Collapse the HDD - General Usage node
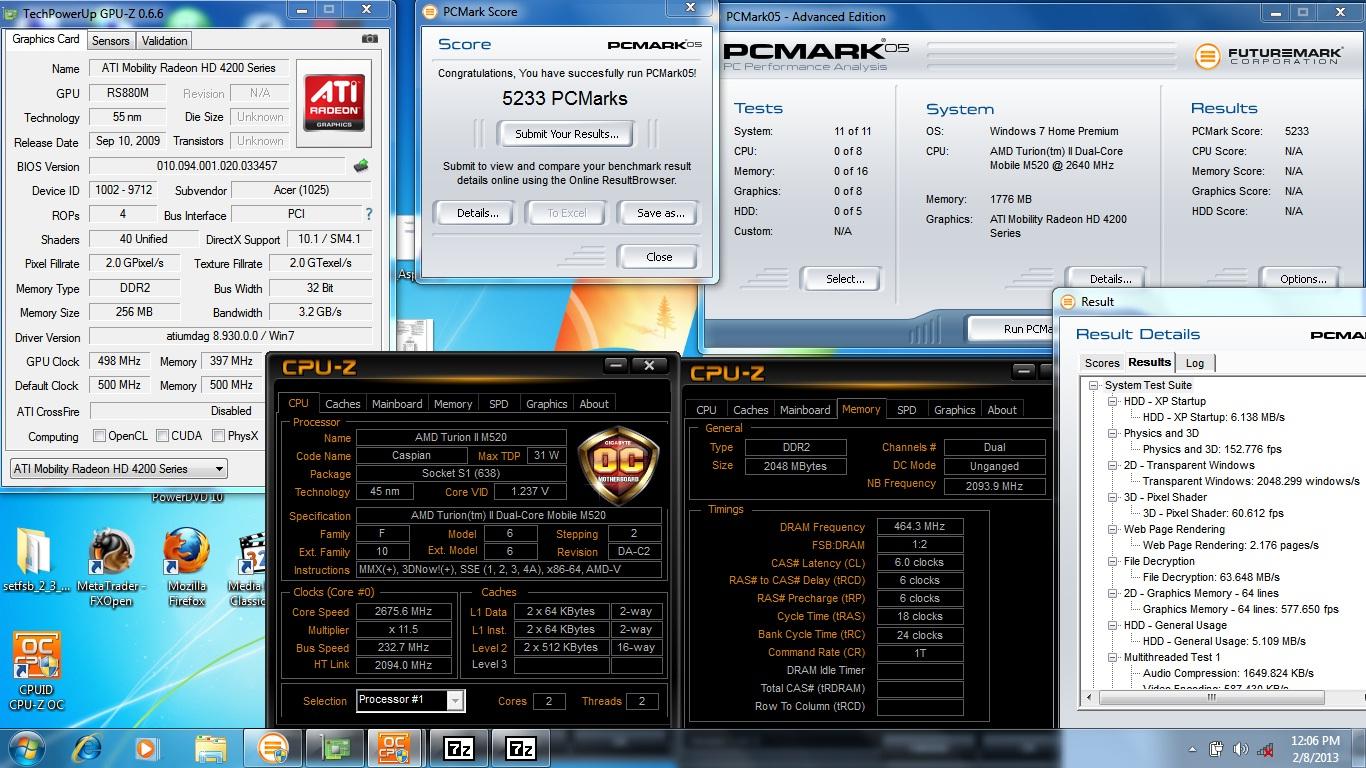 1113,625
